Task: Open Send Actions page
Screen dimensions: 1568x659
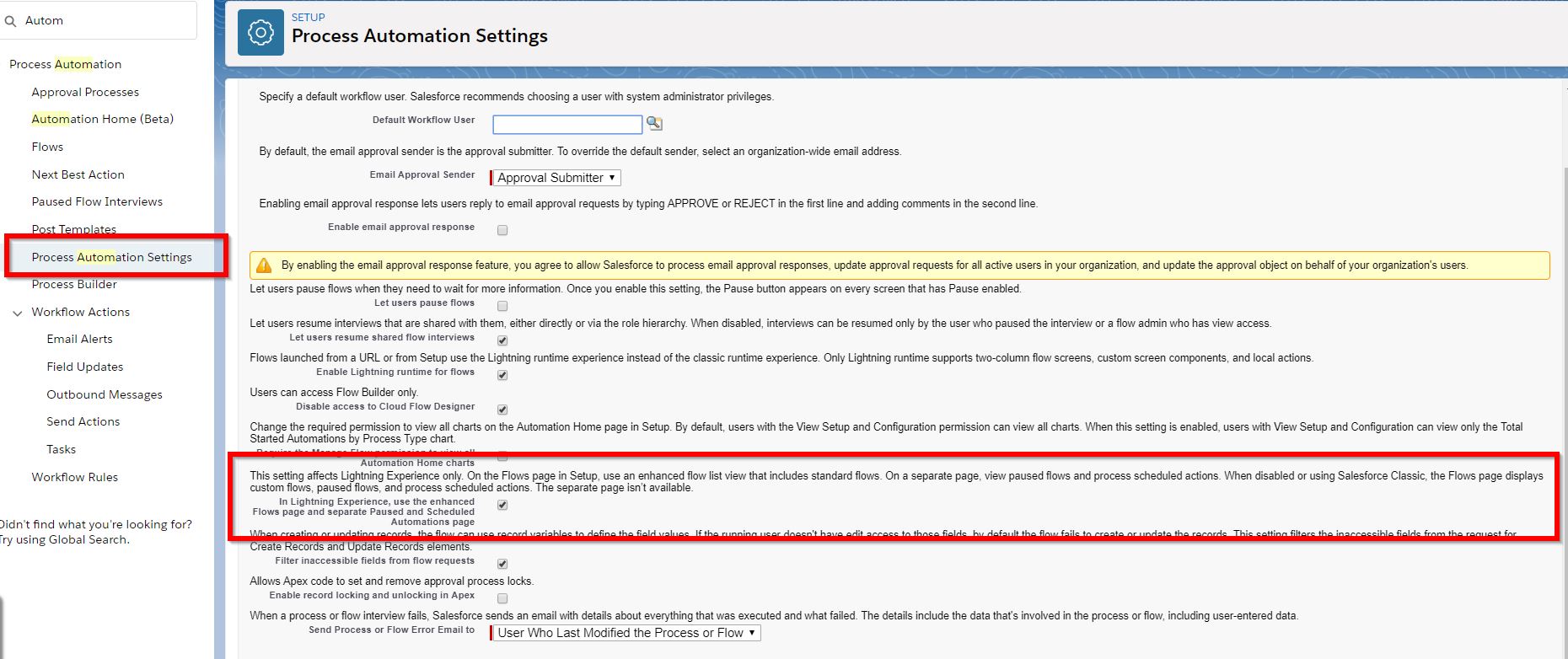Action: click(x=83, y=421)
